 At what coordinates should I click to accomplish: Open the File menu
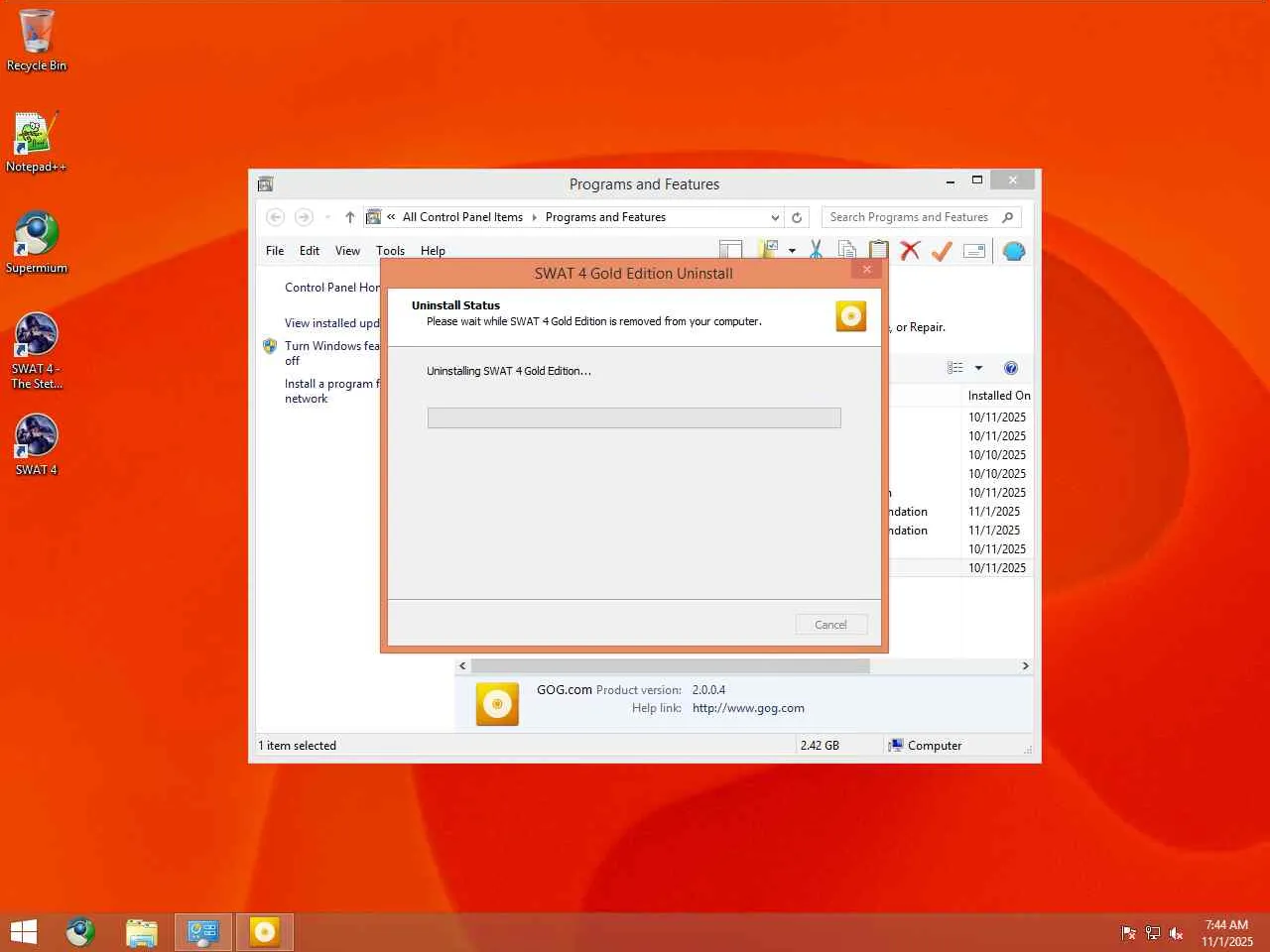(x=275, y=251)
